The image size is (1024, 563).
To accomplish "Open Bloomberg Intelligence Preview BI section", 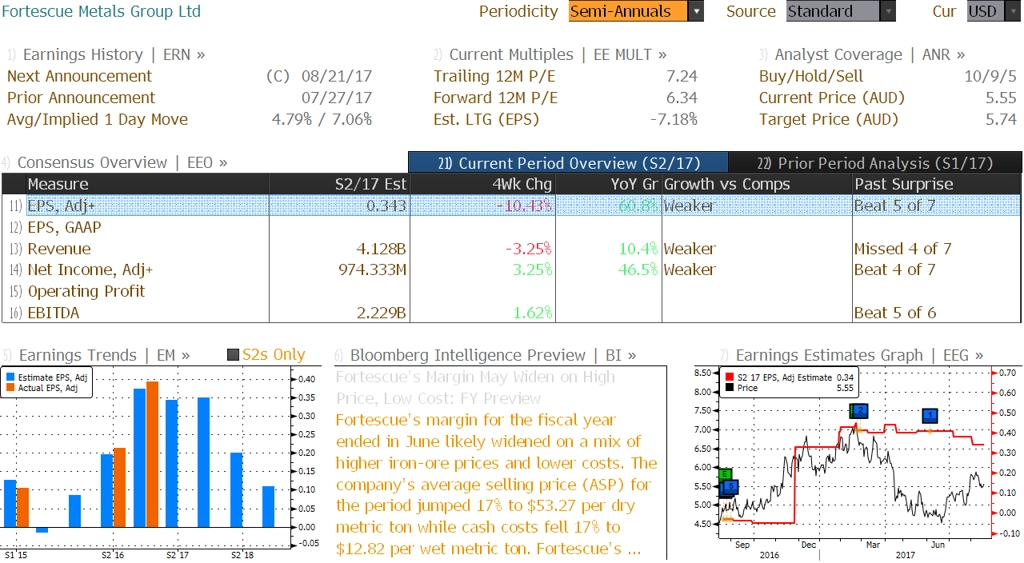I will (x=485, y=355).
